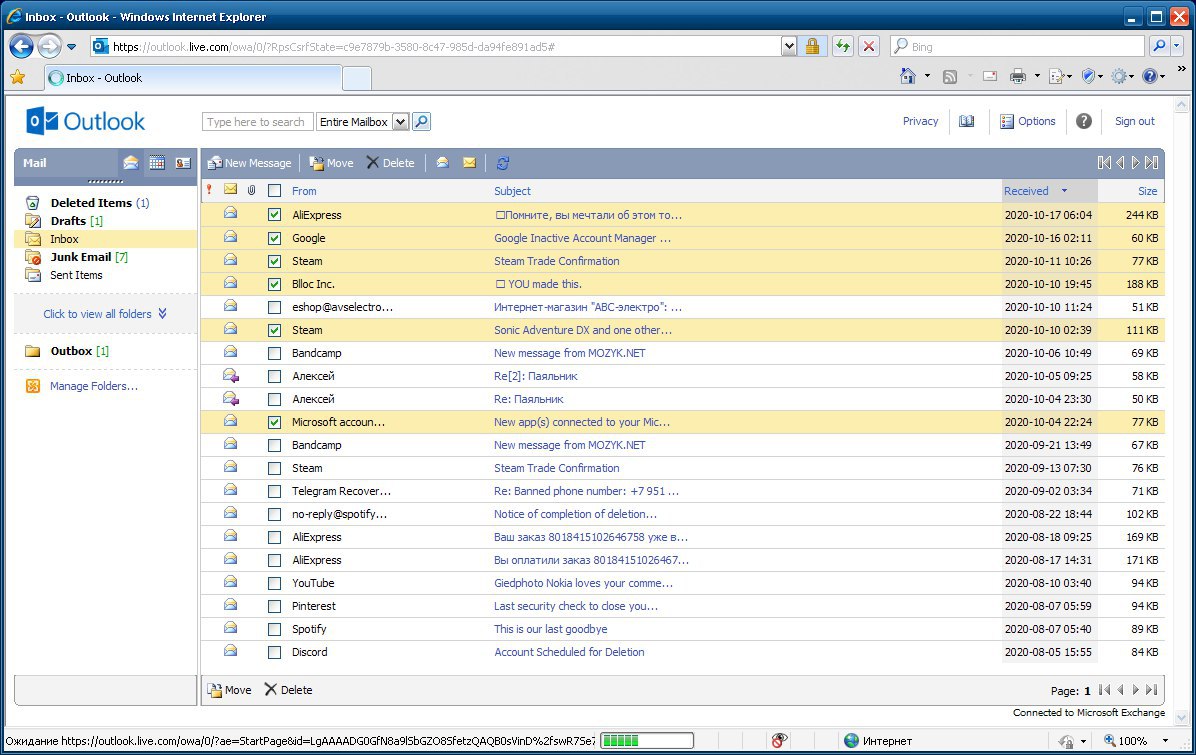The height and width of the screenshot is (755, 1196).
Task: Click New Message in the toolbar
Action: 250,162
